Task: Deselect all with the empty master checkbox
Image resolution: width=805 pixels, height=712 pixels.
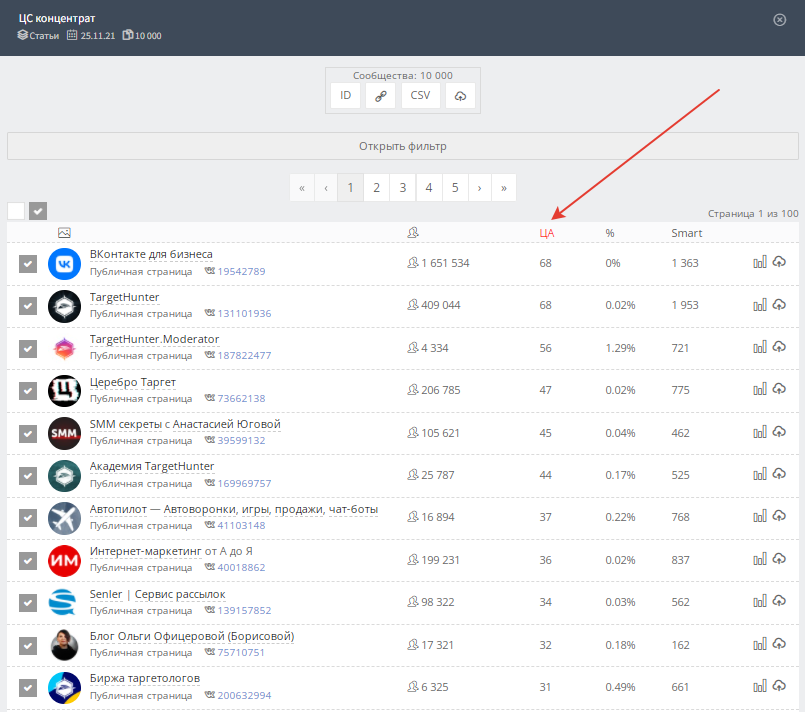Action: tap(16, 210)
